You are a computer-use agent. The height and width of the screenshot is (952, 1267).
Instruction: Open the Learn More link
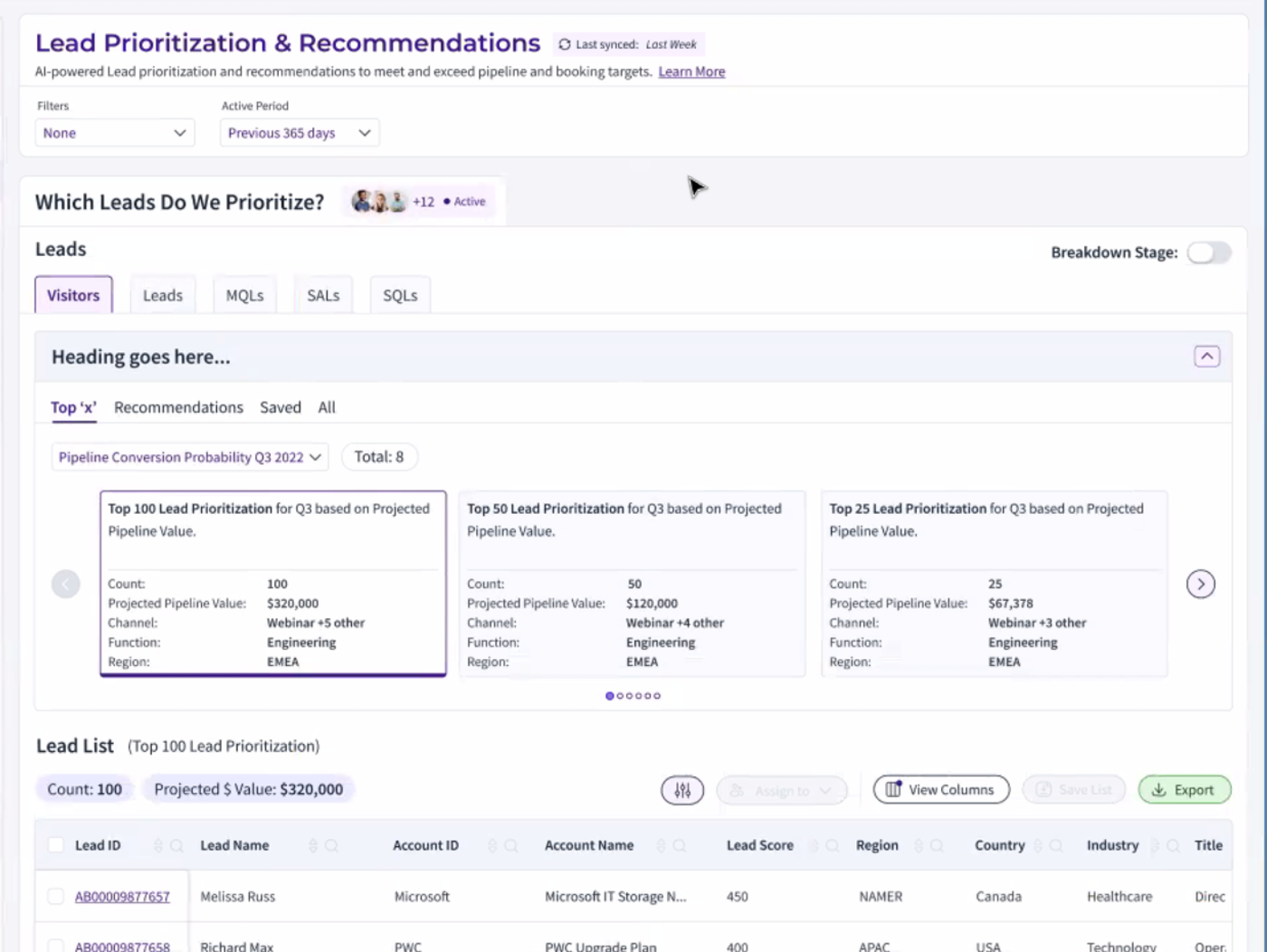click(691, 71)
